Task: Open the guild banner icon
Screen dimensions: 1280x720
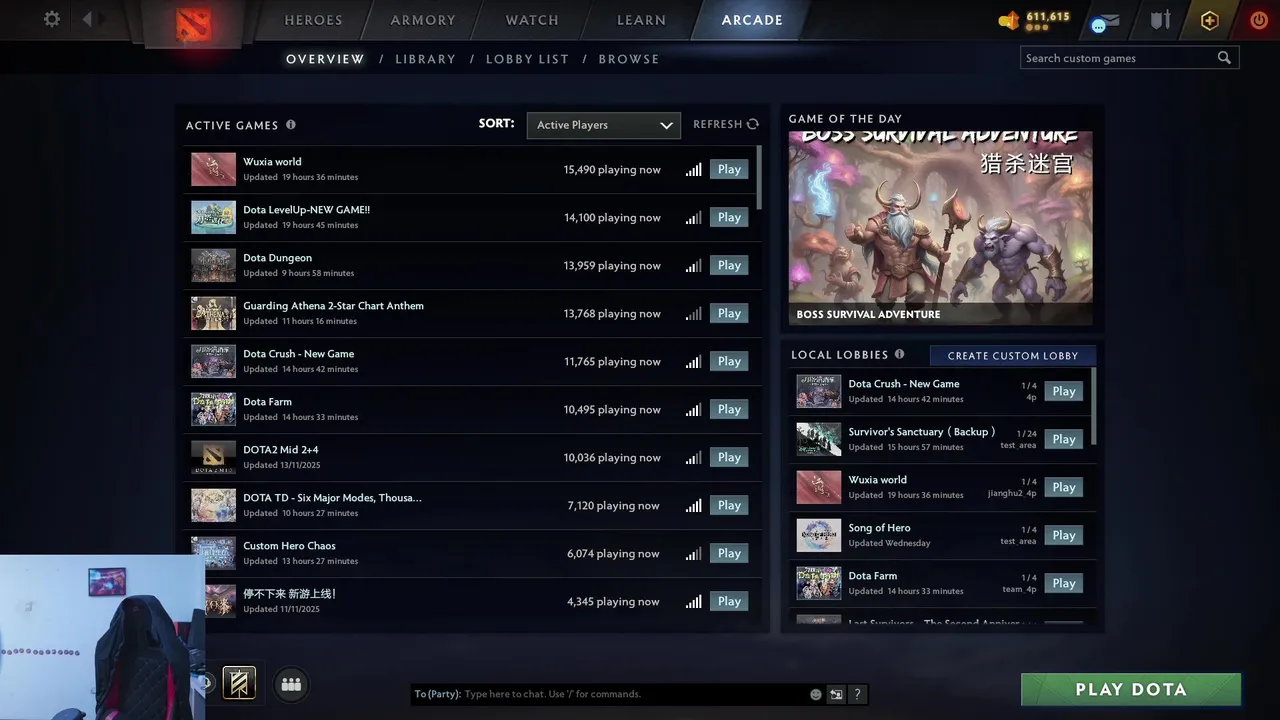Action: click(239, 683)
